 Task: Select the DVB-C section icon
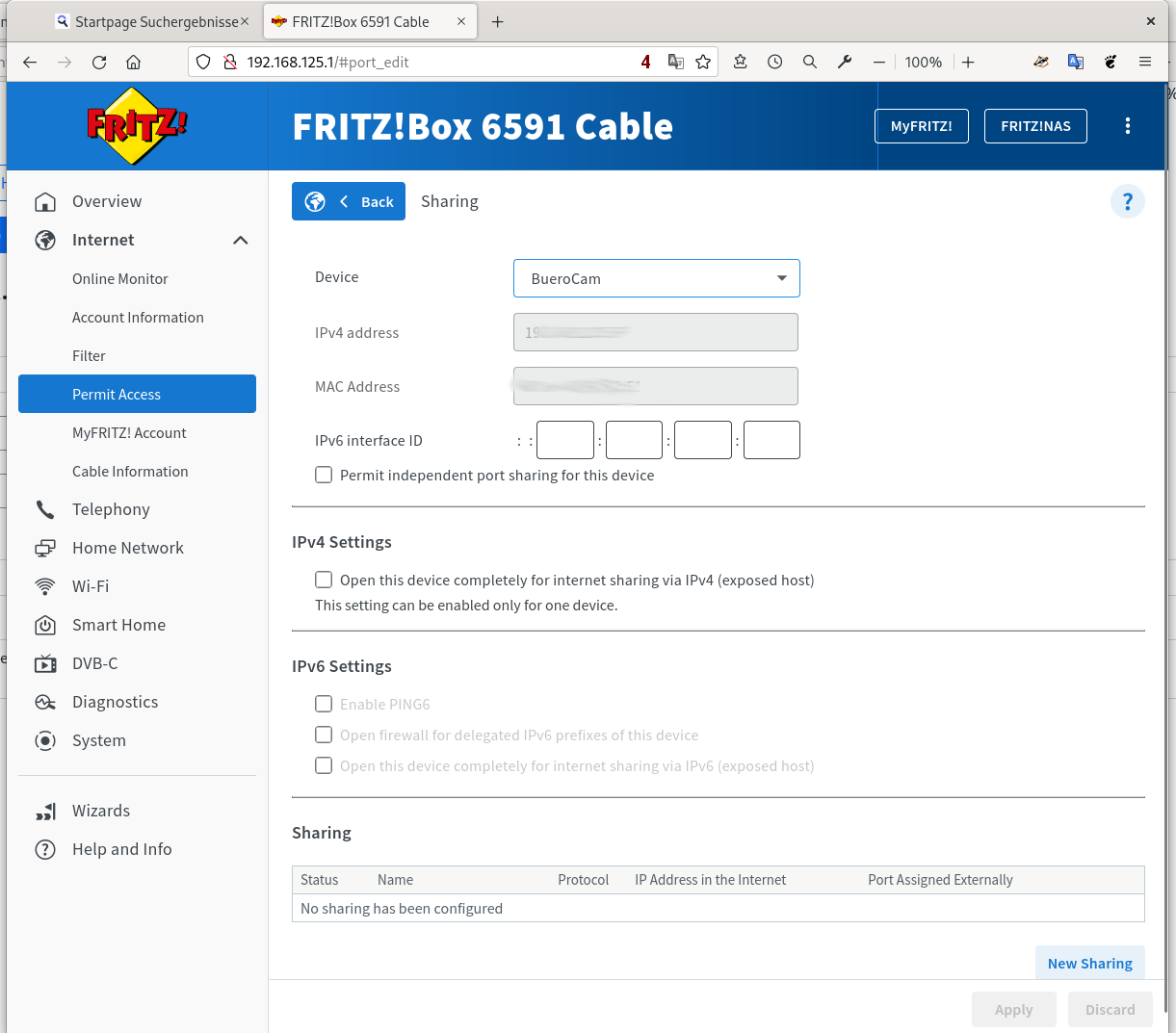[46, 663]
